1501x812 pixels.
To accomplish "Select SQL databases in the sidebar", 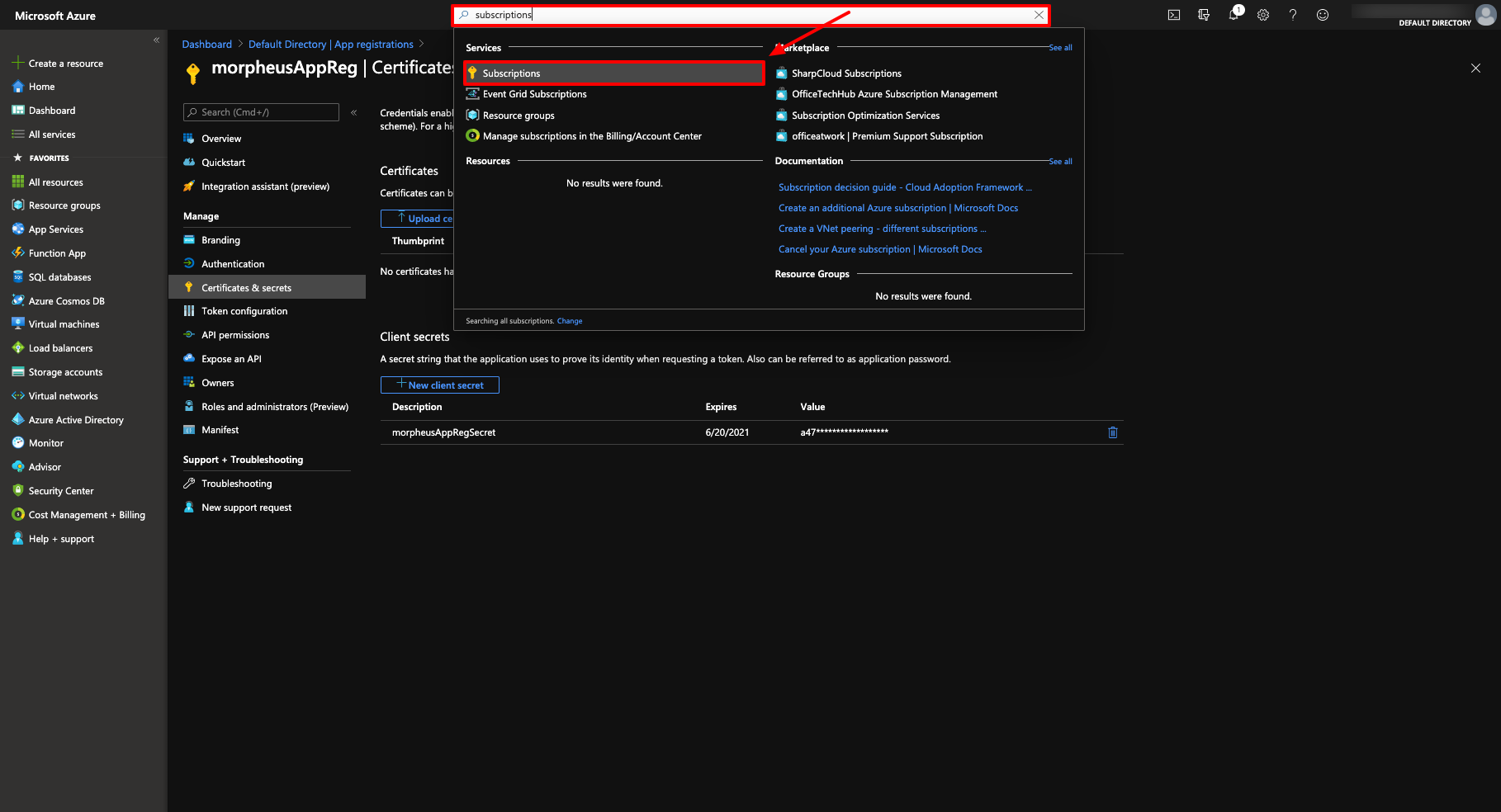I will 59,276.
